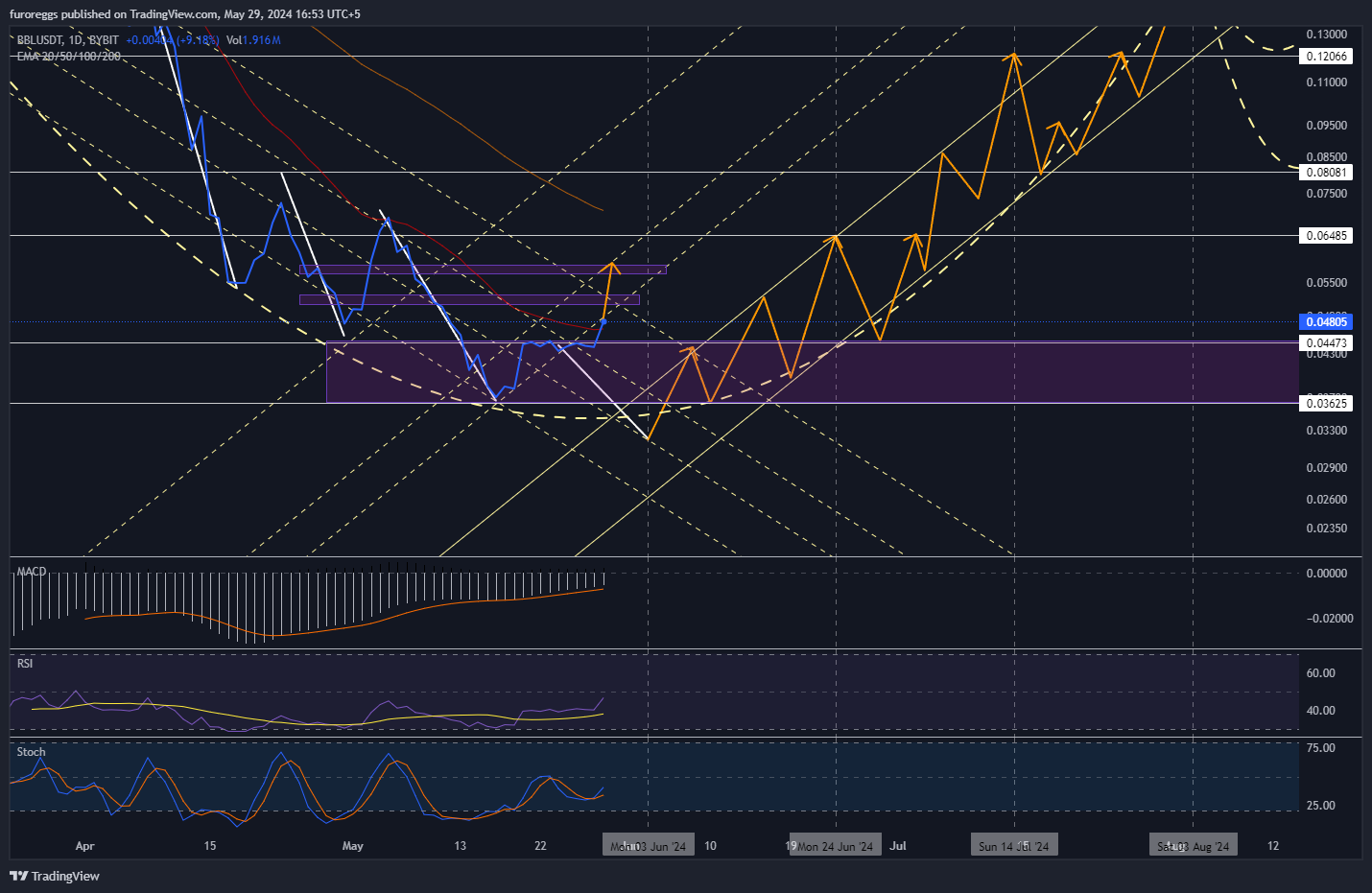Click the May label on the time axis

pyautogui.click(x=353, y=846)
